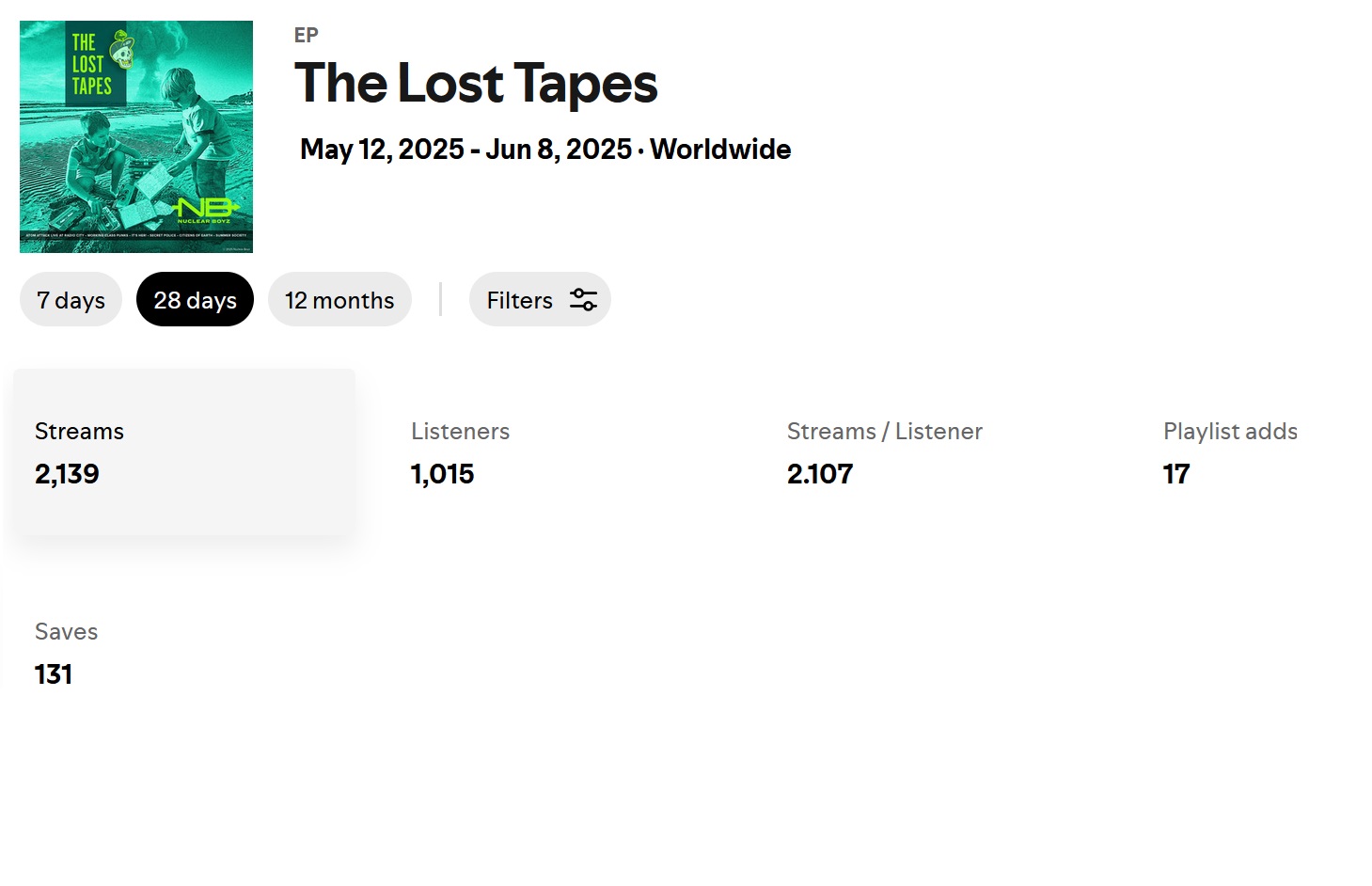Show the Listeners metric
This screenshot has width=1372, height=886.
460,452
